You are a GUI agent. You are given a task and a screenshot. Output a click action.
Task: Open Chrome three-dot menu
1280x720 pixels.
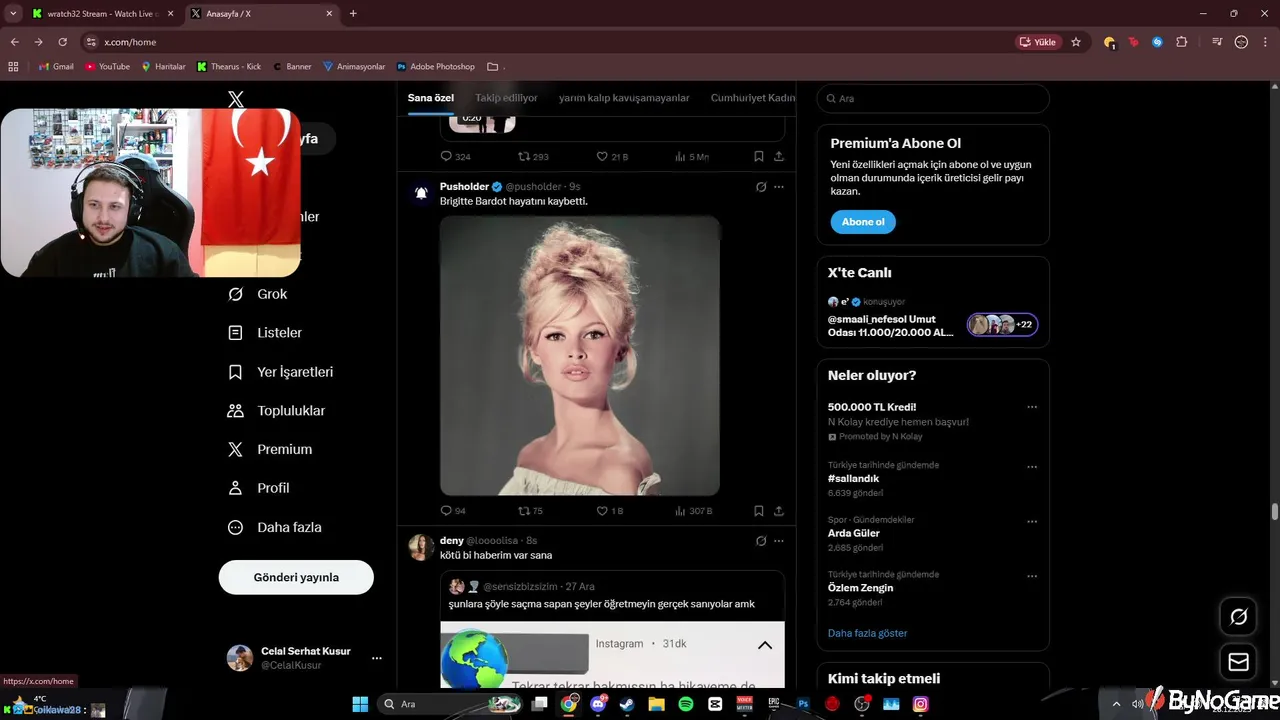1266,42
